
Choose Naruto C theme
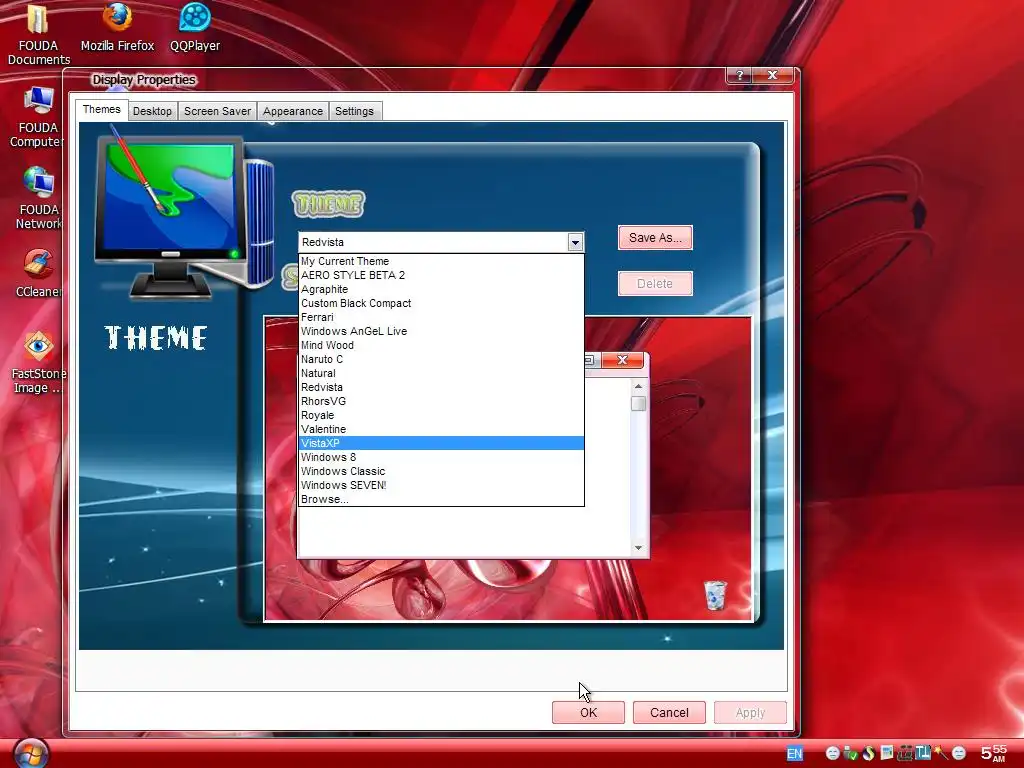441,359
